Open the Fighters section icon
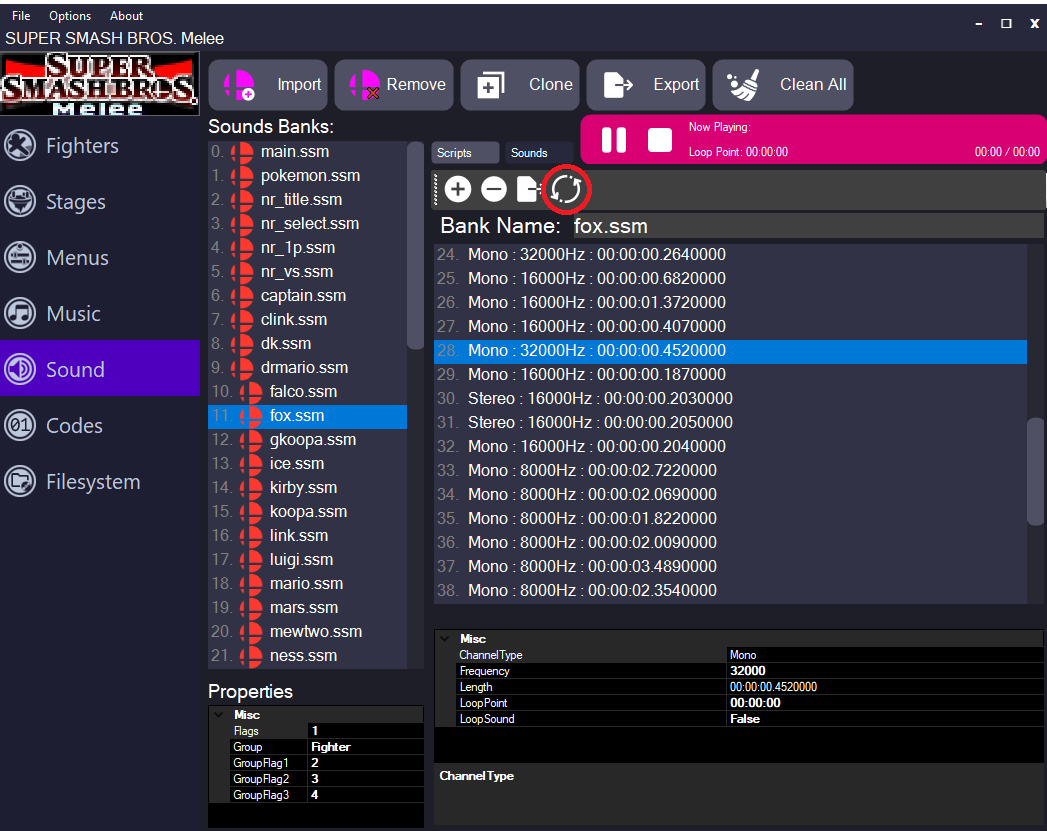The image size is (1047, 831). (20, 145)
